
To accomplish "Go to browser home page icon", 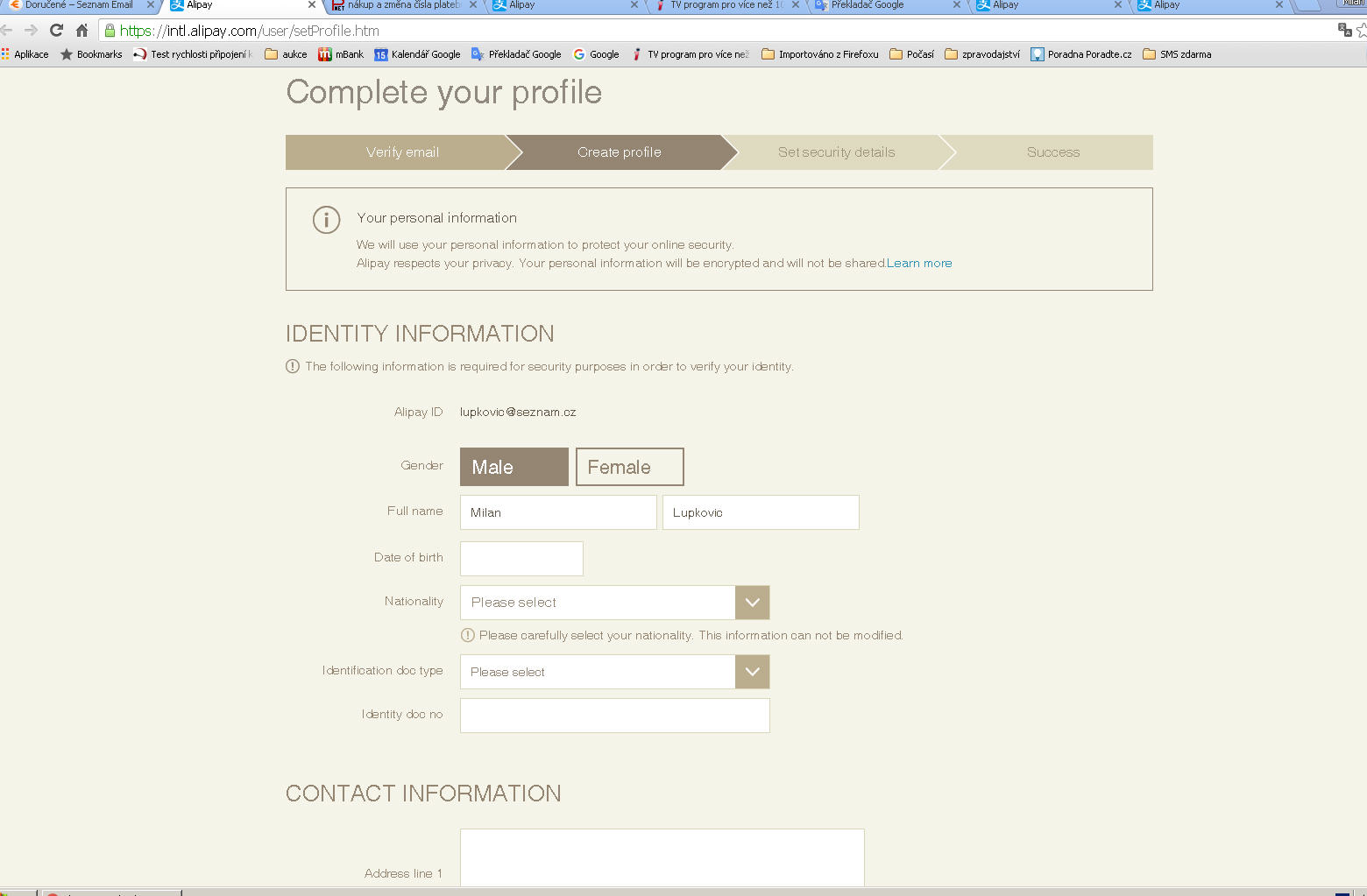I will 82,31.
